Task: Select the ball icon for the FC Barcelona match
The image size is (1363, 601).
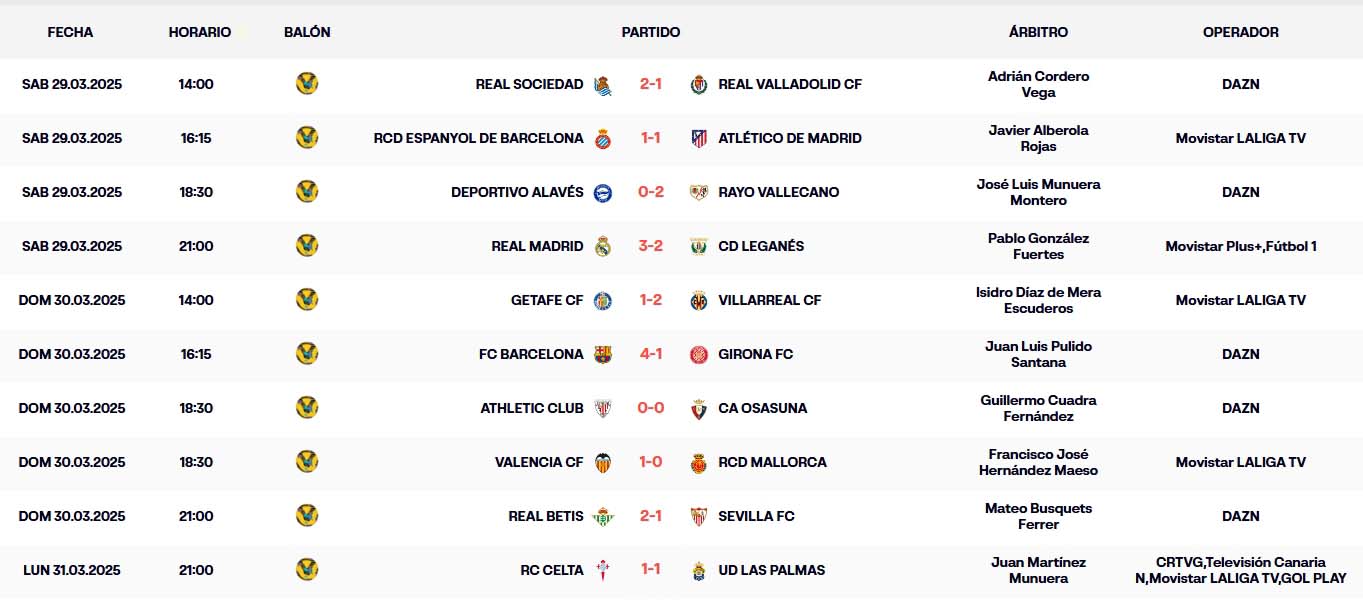Action: coord(307,353)
